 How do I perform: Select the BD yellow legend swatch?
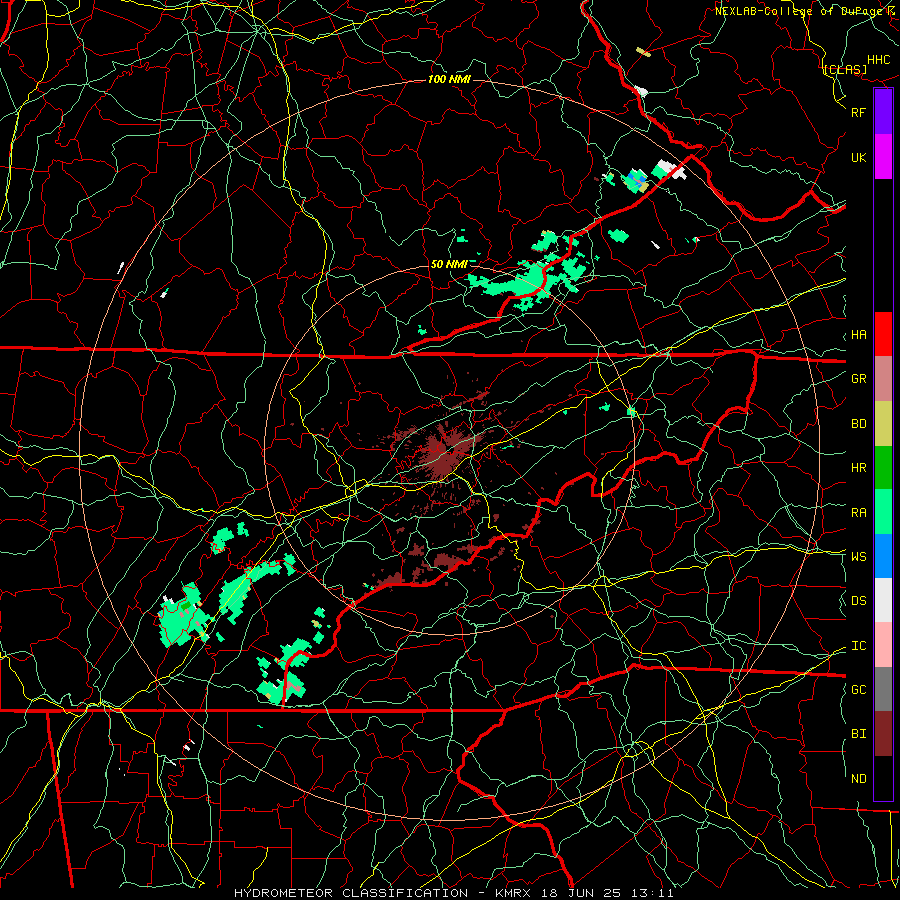883,424
